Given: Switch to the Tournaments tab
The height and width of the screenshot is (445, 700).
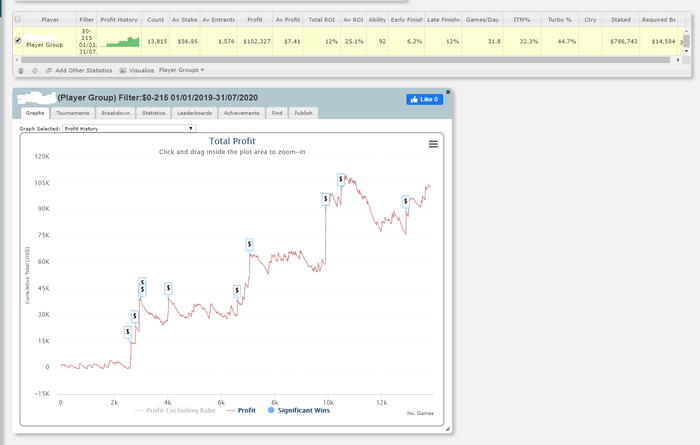Looking at the screenshot, I should pyautogui.click(x=73, y=113).
